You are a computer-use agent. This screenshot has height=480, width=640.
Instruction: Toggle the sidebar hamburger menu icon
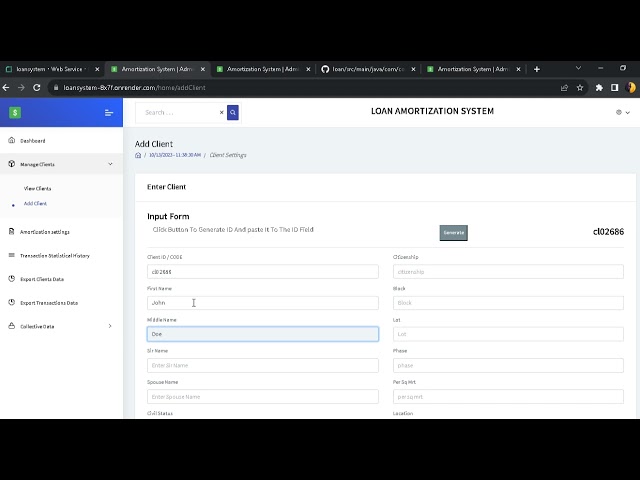click(x=109, y=113)
